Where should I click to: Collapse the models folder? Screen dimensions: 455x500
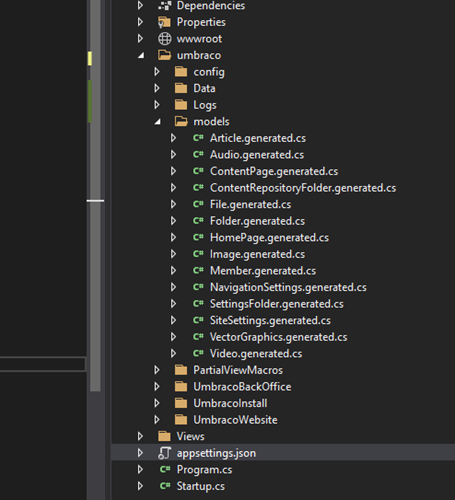(158, 122)
